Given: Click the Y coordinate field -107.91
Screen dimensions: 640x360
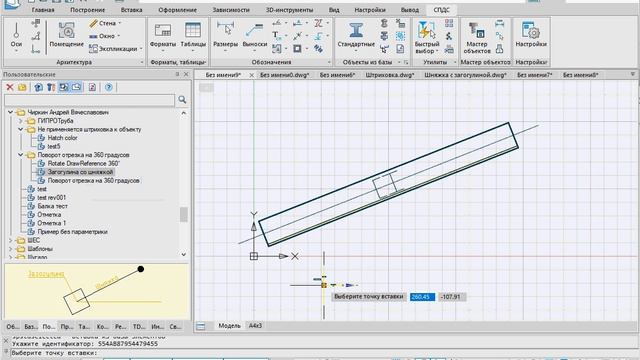Looking at the screenshot, I should pyautogui.click(x=451, y=297).
